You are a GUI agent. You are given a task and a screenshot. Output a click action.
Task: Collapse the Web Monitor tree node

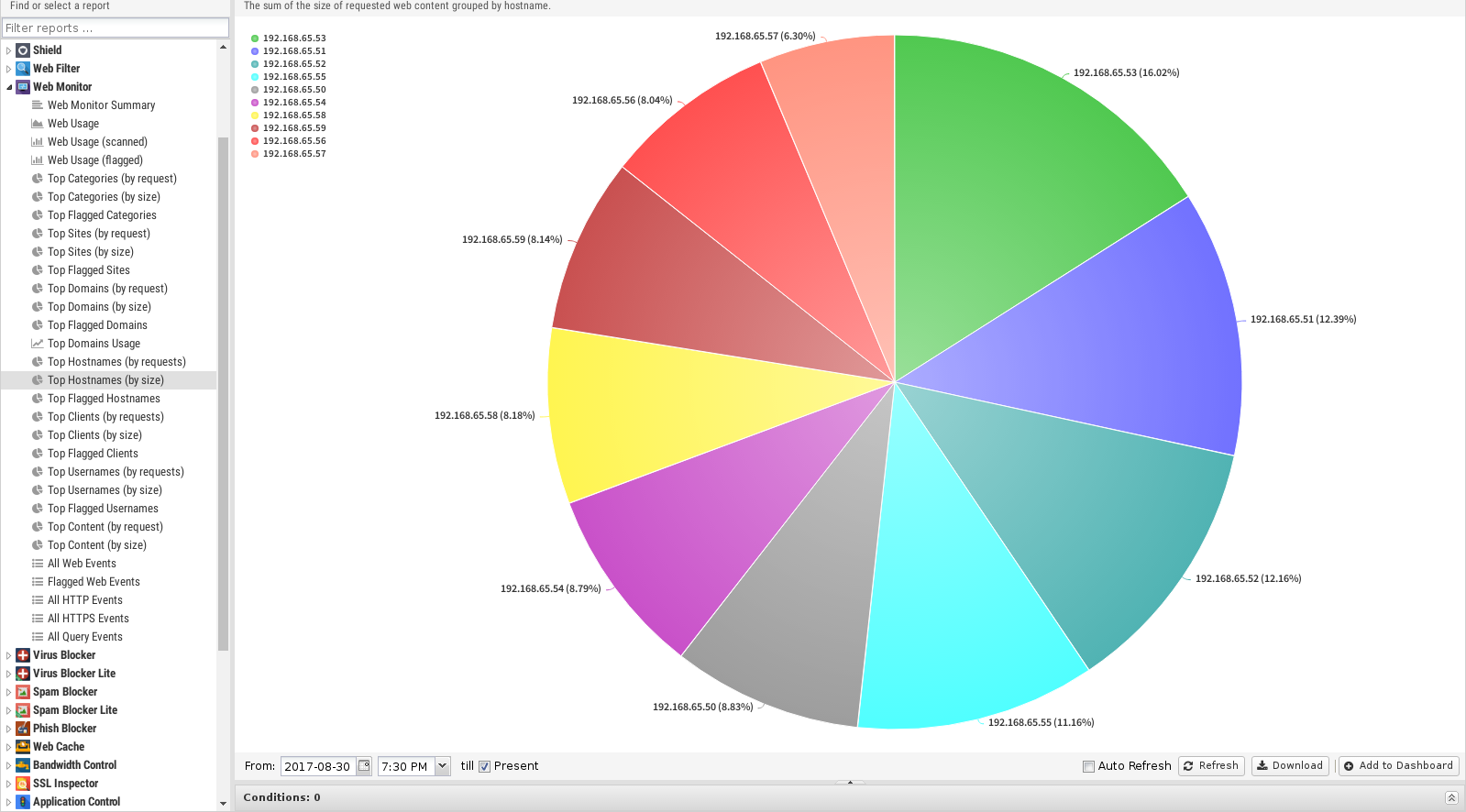tap(9, 87)
